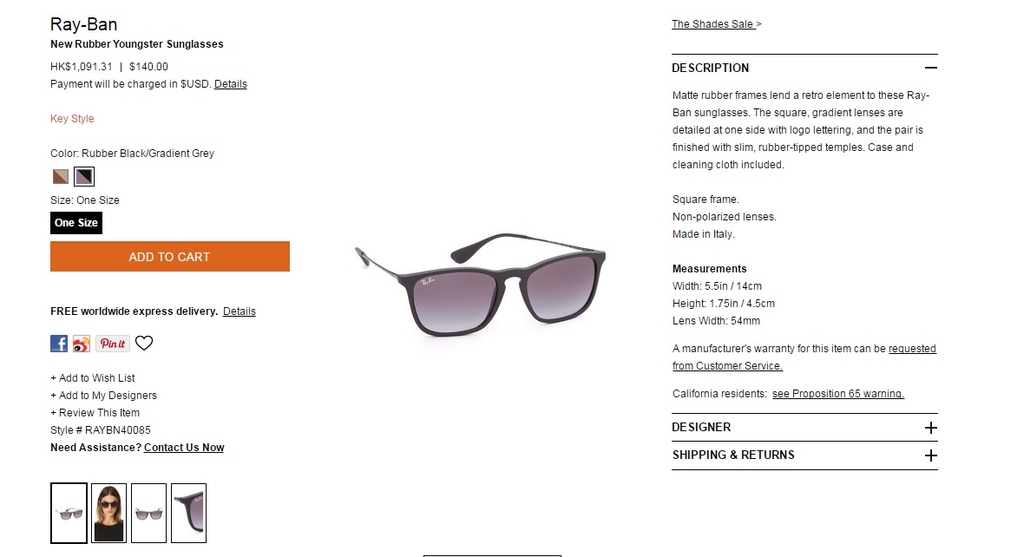Click the heart favorite icon
This screenshot has width=1024, height=557.
tap(144, 343)
